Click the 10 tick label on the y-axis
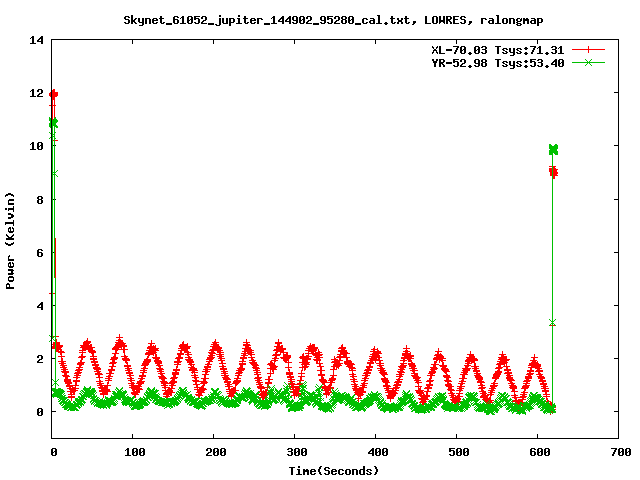 pos(37,146)
